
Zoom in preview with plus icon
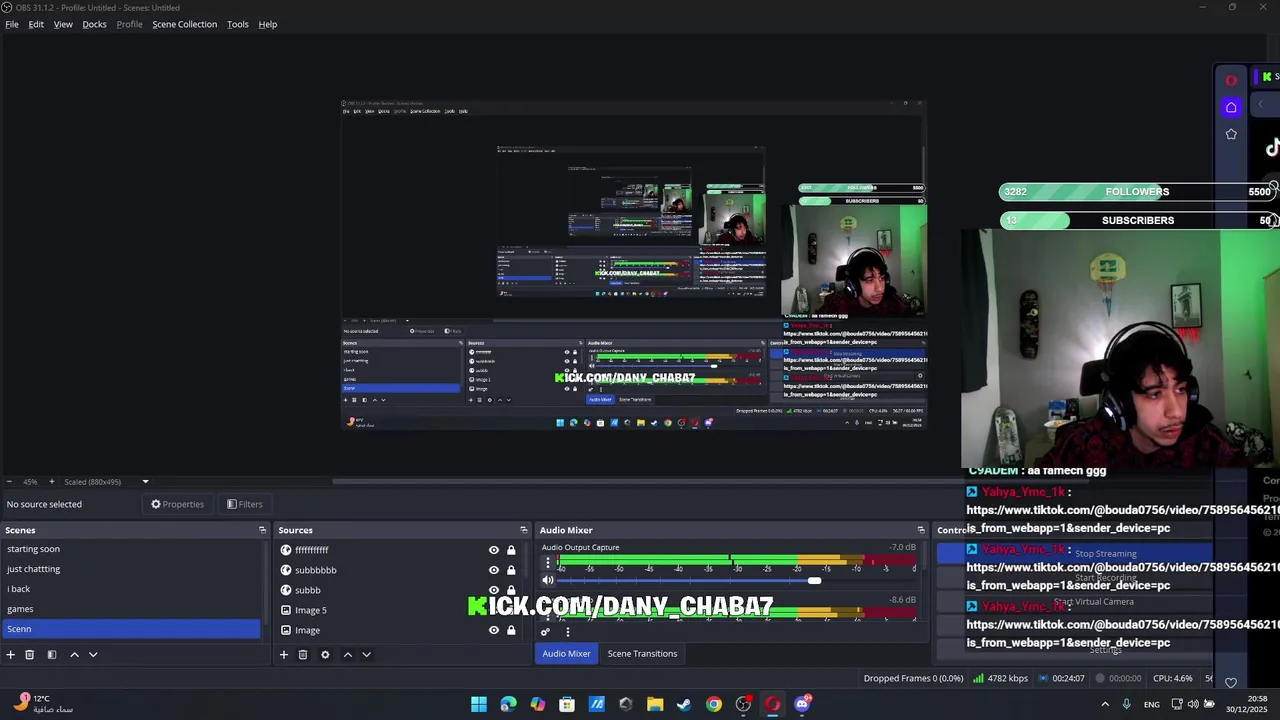point(52,482)
